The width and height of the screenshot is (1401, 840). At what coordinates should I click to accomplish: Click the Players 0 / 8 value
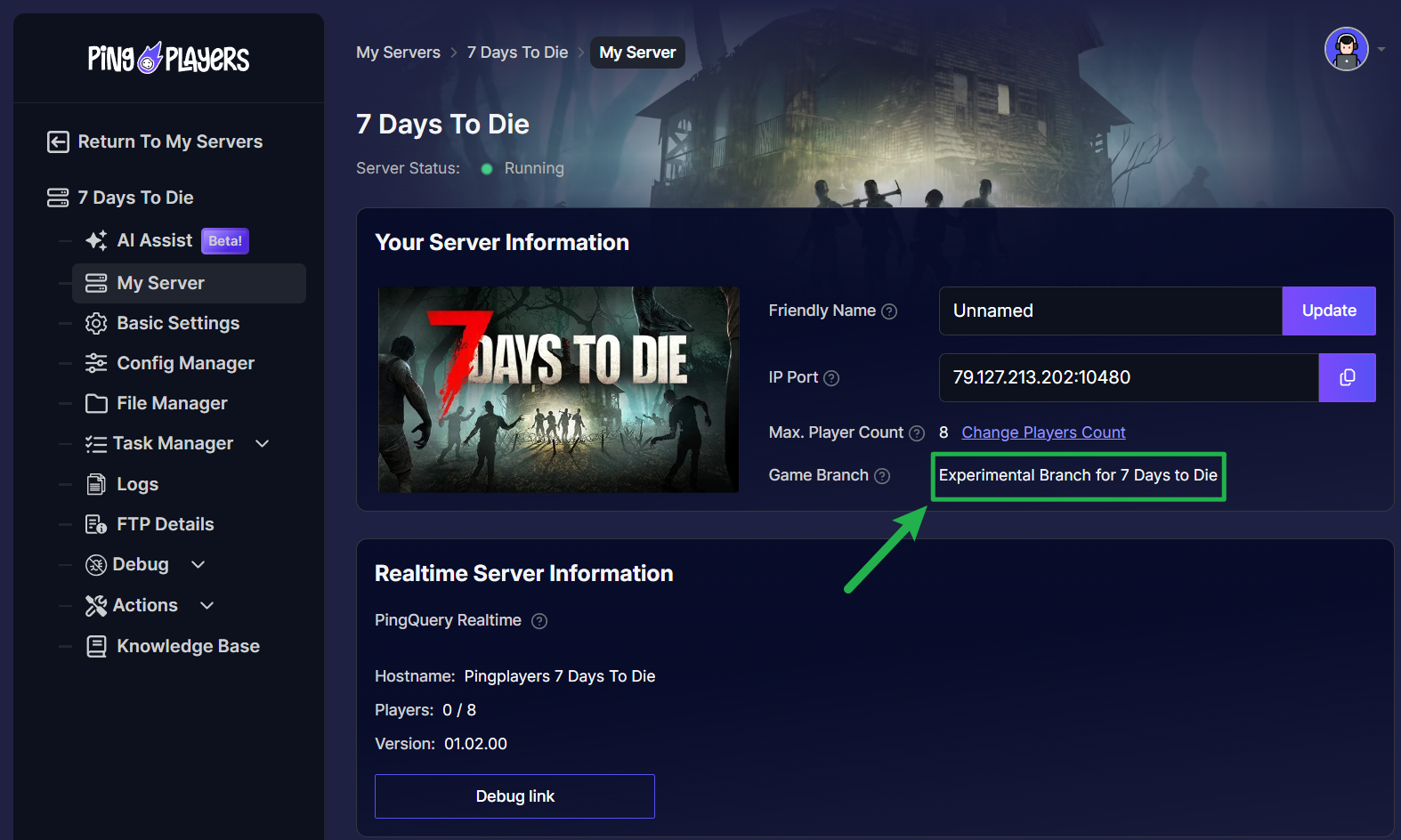pyautogui.click(x=459, y=710)
